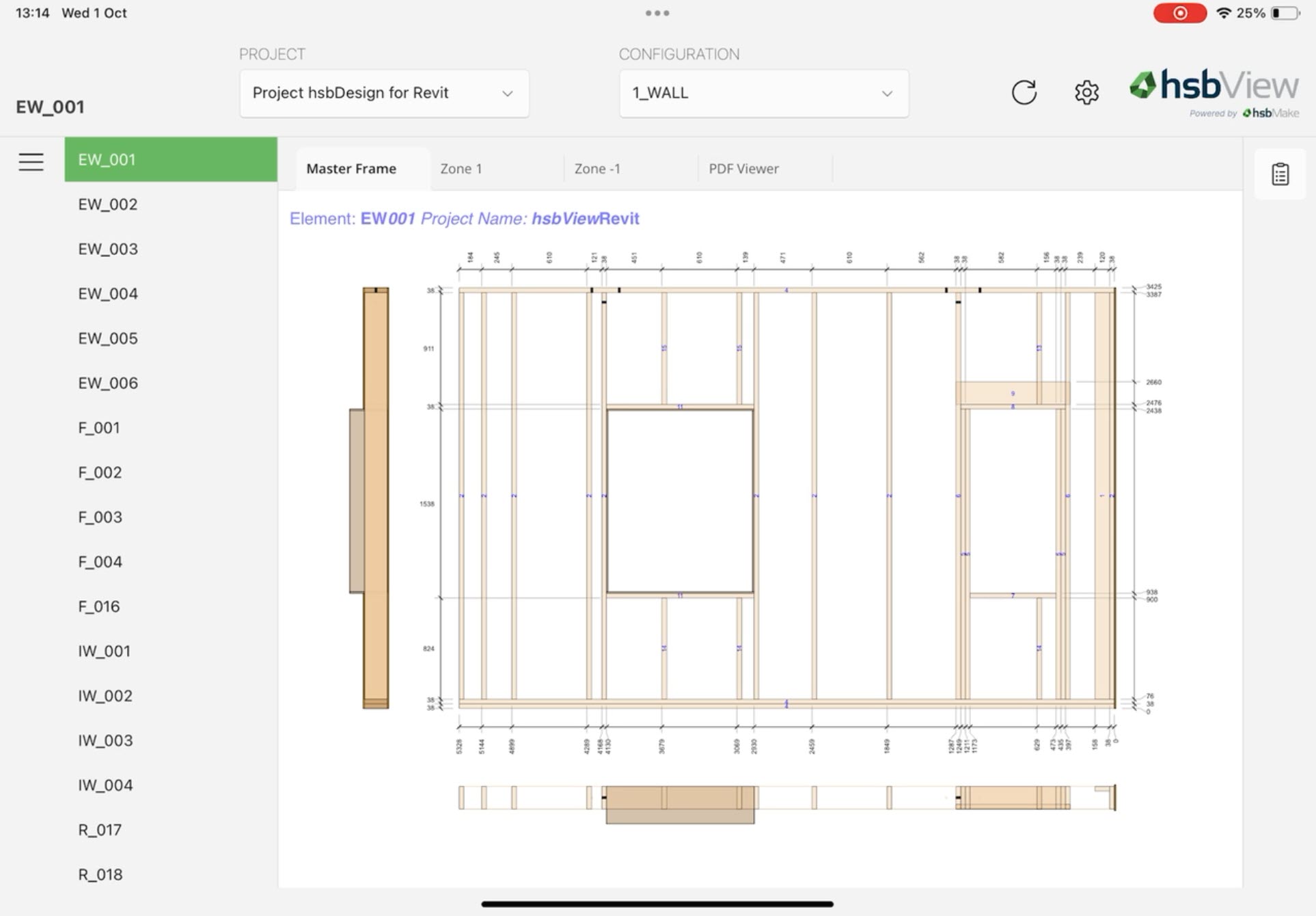
Task: Open the PDF Viewer tab
Action: point(743,169)
